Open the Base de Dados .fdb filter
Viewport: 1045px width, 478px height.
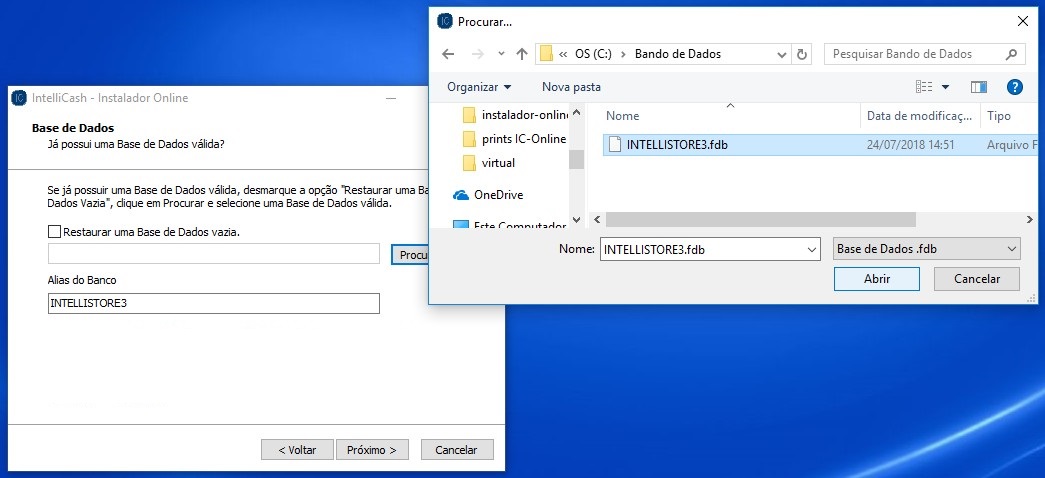point(927,249)
